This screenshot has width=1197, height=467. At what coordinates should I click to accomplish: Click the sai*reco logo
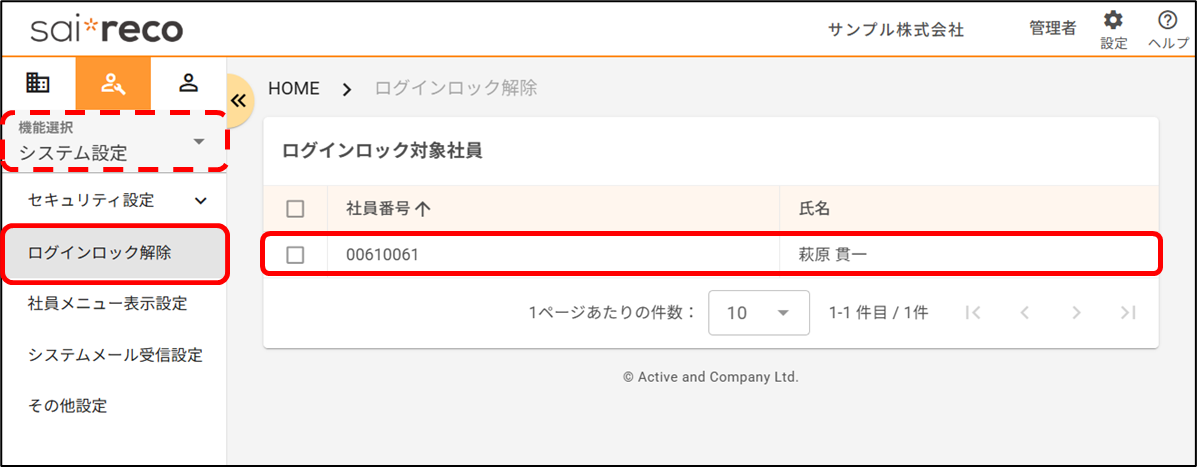106,29
